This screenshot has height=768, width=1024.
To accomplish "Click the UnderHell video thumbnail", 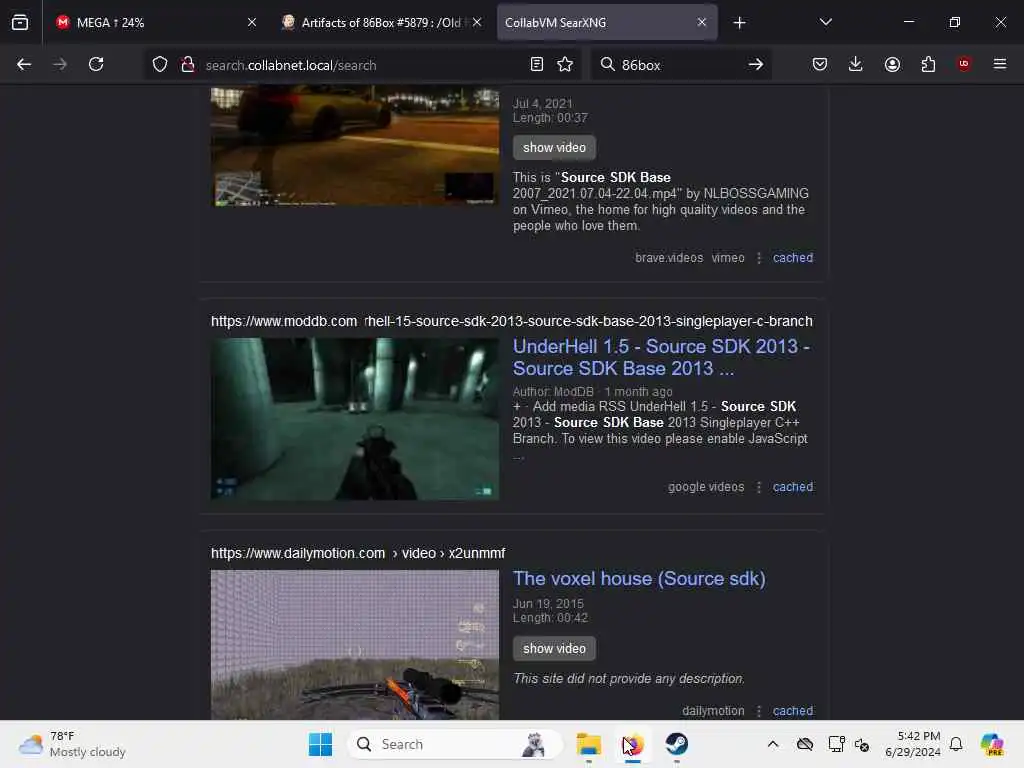I will (355, 419).
